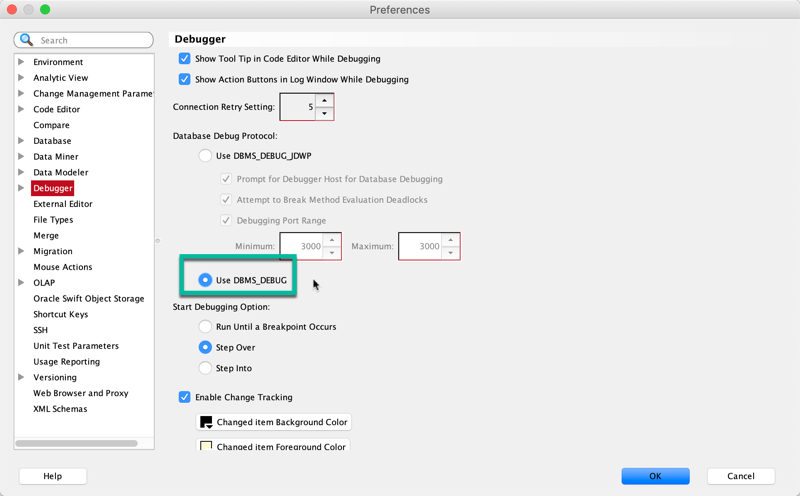
Task: Click the Help button
Action: coord(53,476)
